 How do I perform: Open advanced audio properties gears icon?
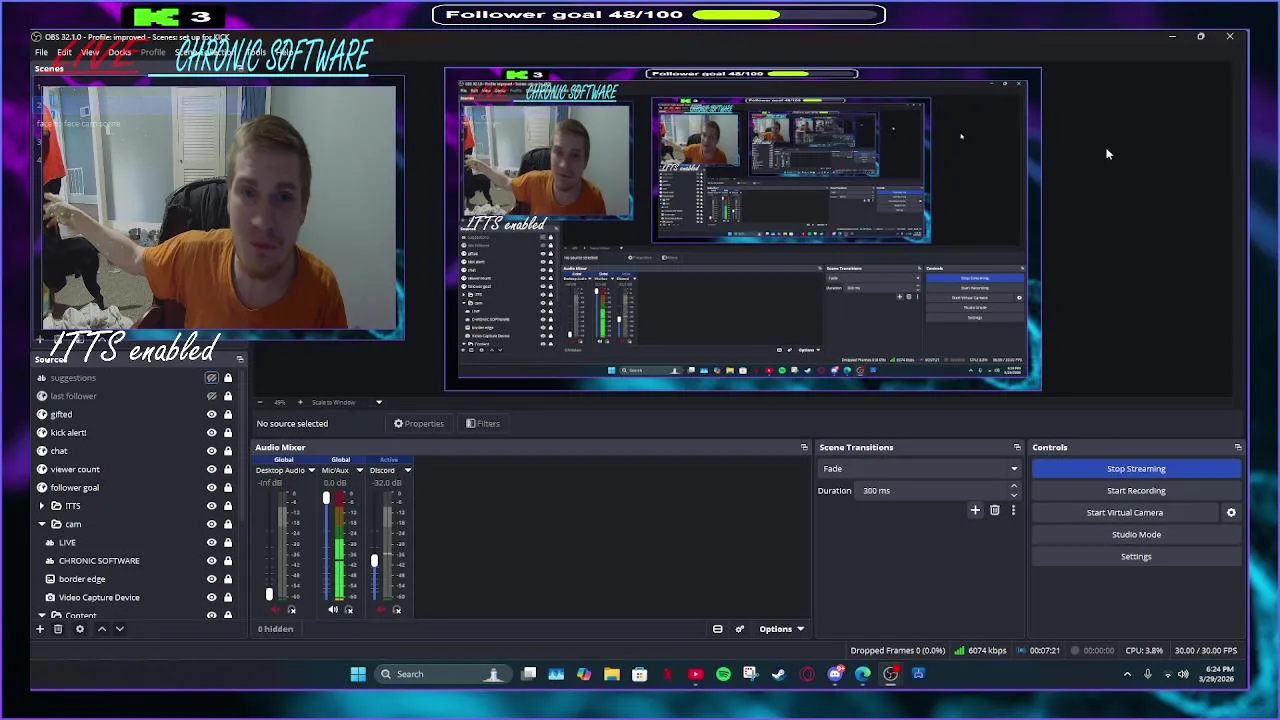[740, 629]
